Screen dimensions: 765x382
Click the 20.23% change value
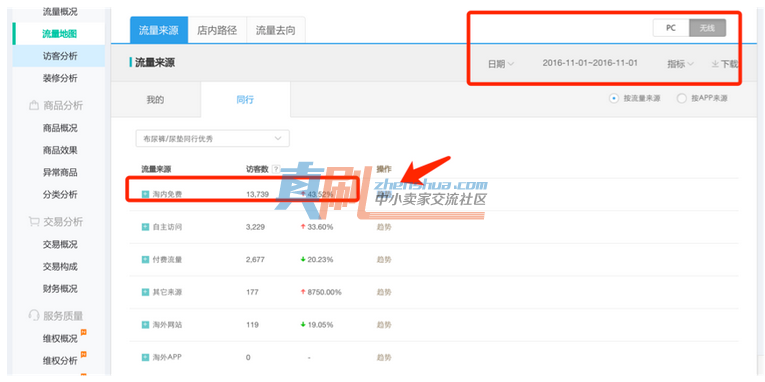(320, 260)
